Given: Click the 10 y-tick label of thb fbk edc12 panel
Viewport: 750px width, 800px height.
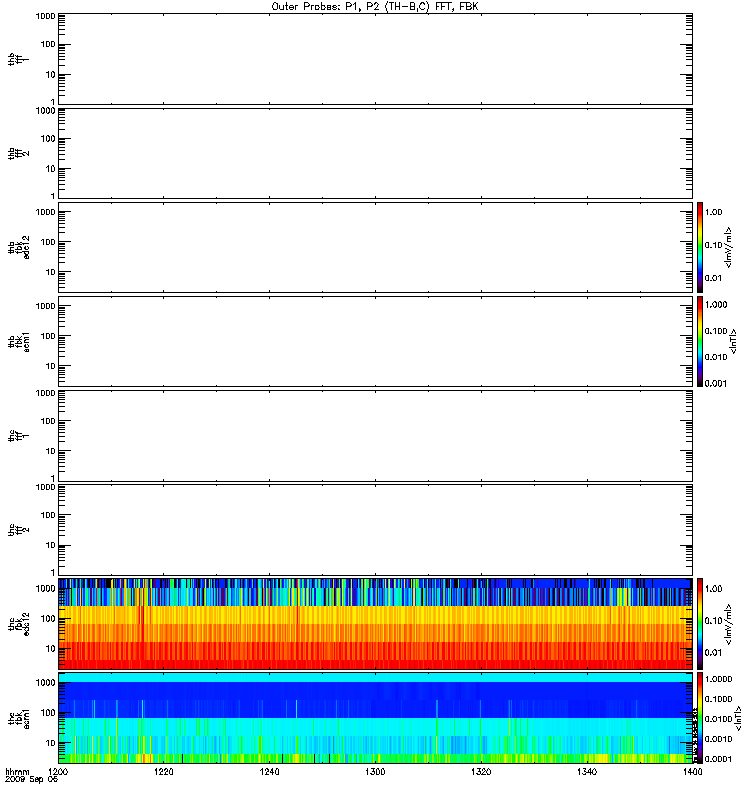Looking at the screenshot, I should click(51, 272).
